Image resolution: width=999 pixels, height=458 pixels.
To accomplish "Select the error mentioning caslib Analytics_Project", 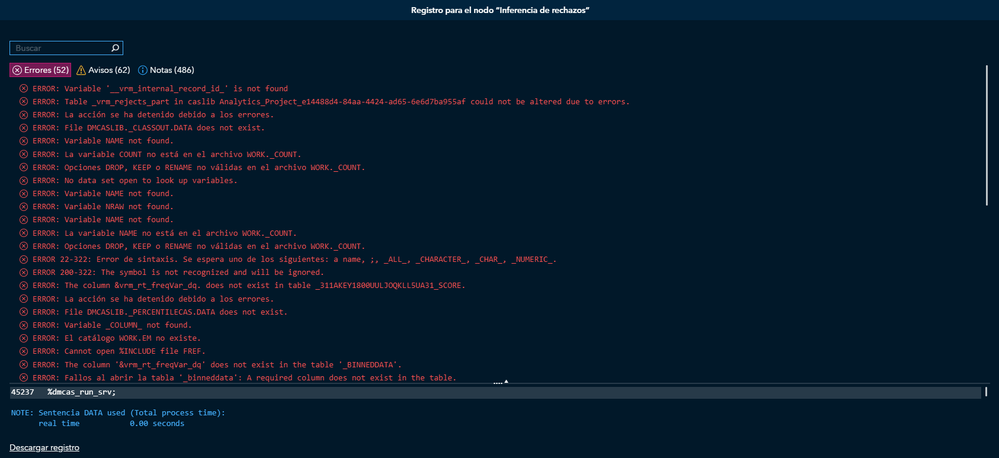I will tap(331, 102).
